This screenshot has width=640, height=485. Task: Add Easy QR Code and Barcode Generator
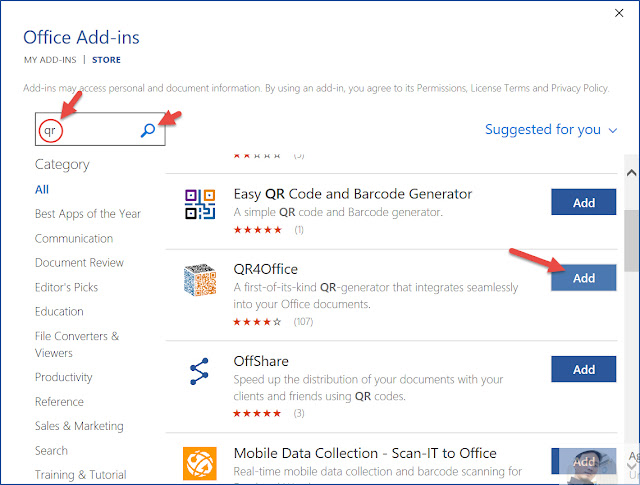pyautogui.click(x=583, y=202)
